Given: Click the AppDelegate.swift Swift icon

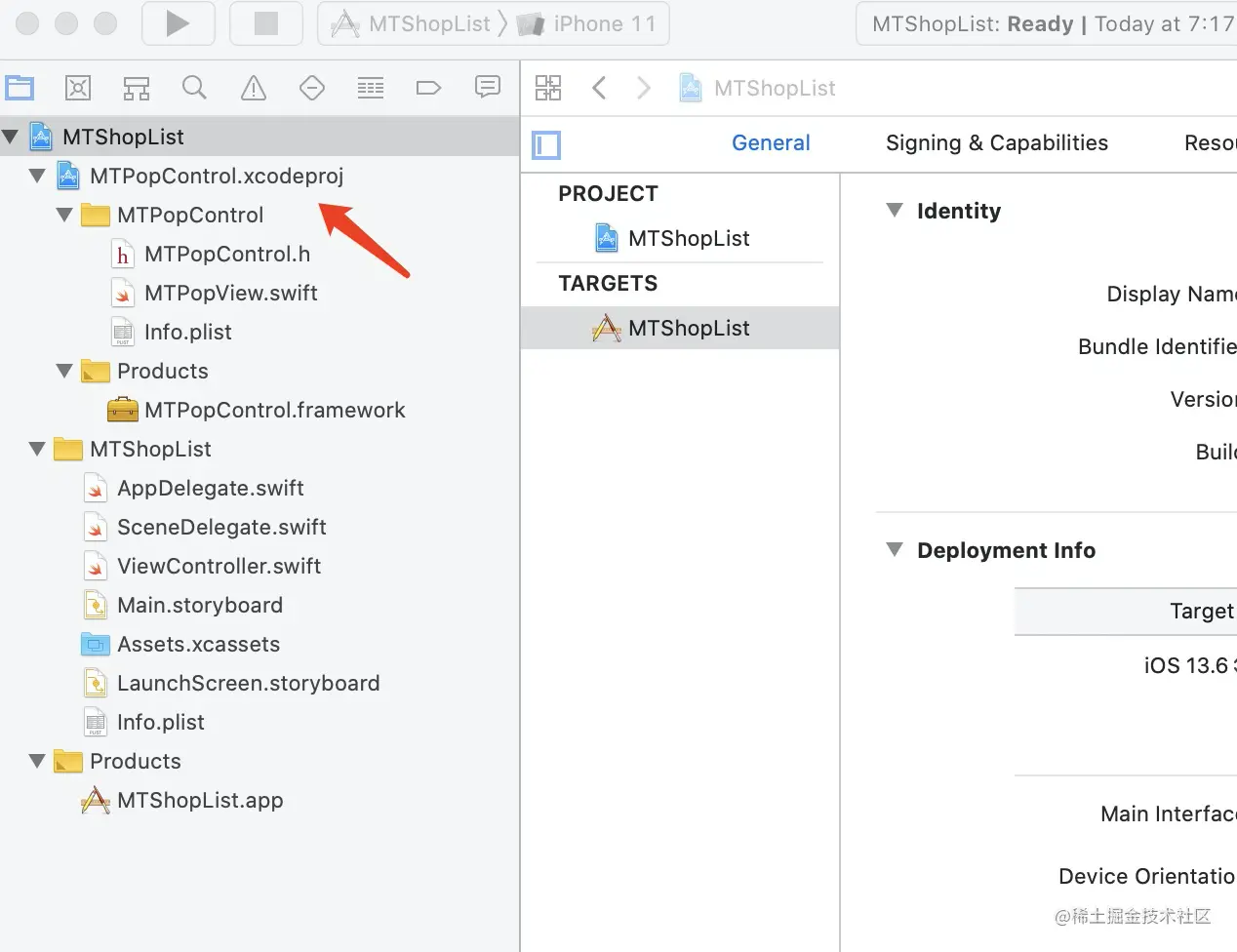Looking at the screenshot, I should click(96, 489).
